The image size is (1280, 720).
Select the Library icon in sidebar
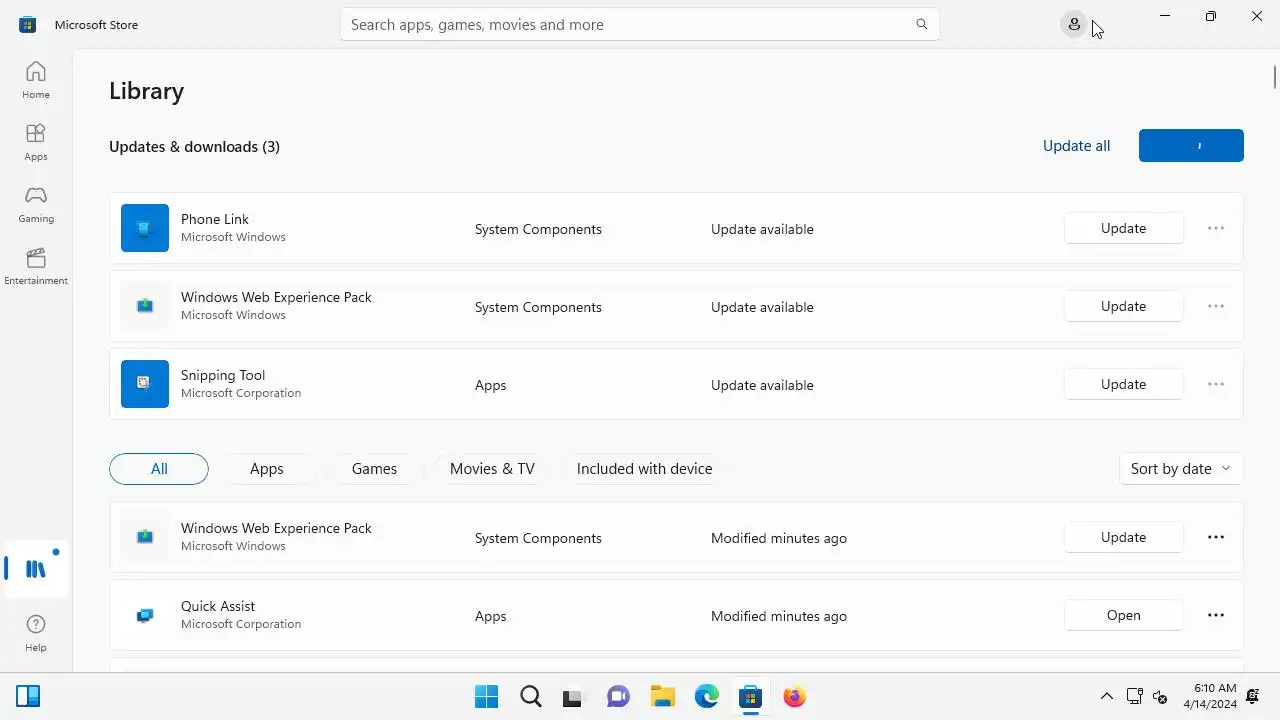click(x=36, y=569)
